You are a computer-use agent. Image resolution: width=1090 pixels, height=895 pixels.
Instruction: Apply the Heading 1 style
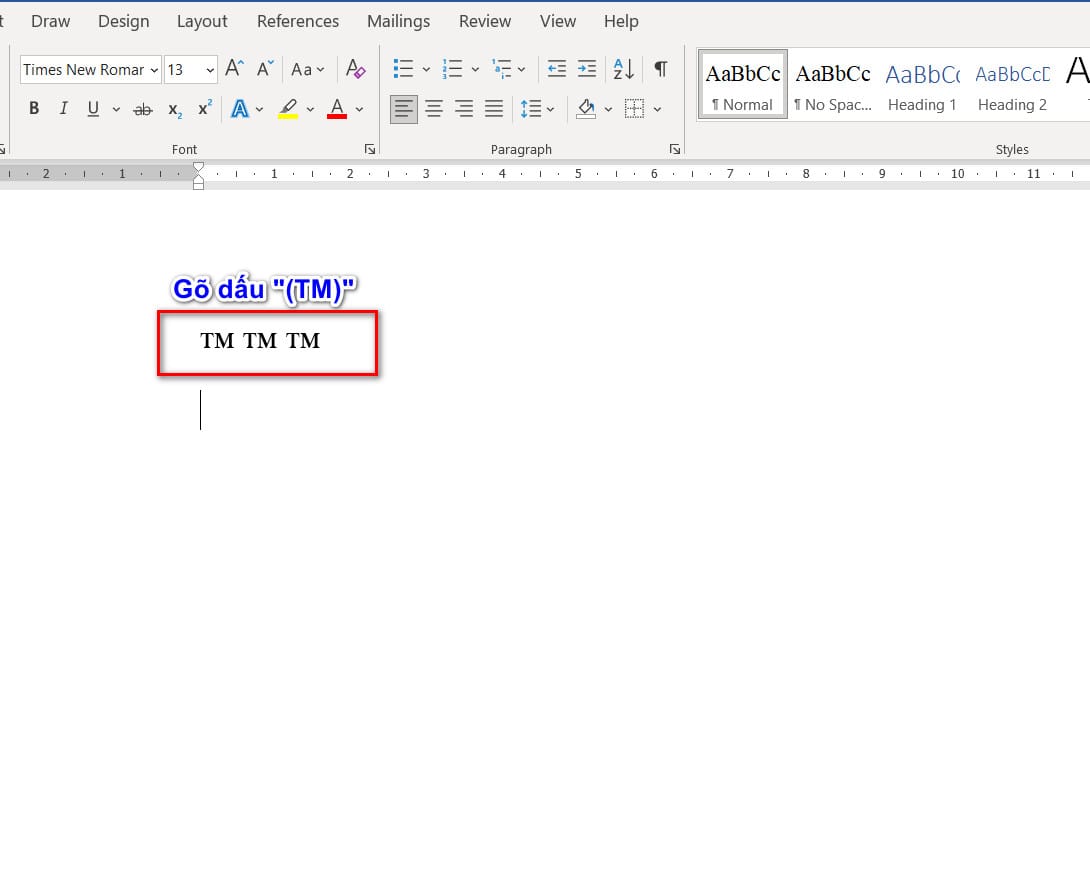point(921,85)
